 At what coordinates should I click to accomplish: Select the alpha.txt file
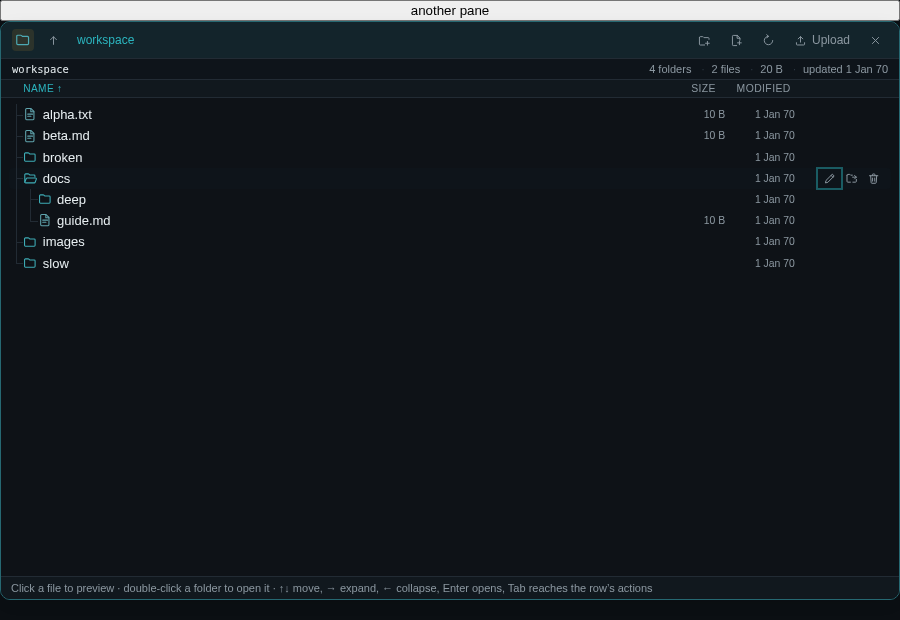[450, 114]
